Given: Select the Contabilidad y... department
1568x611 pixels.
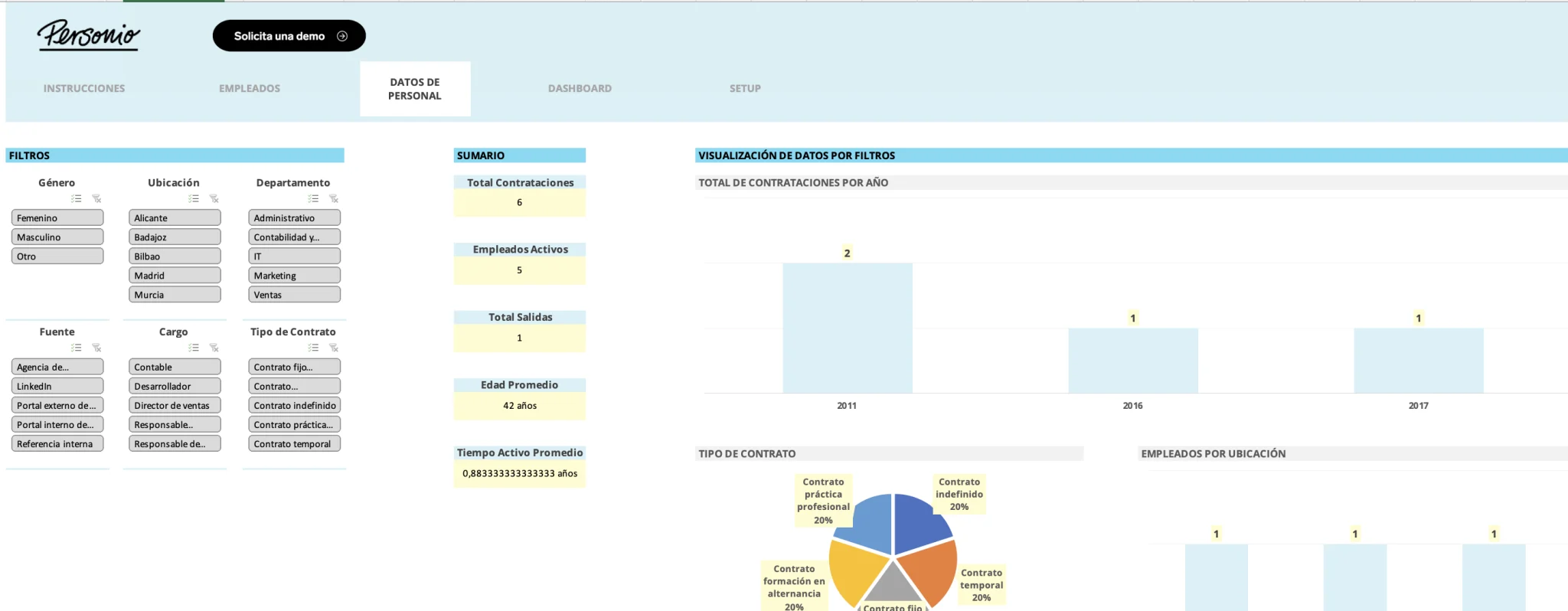Looking at the screenshot, I should (x=294, y=237).
